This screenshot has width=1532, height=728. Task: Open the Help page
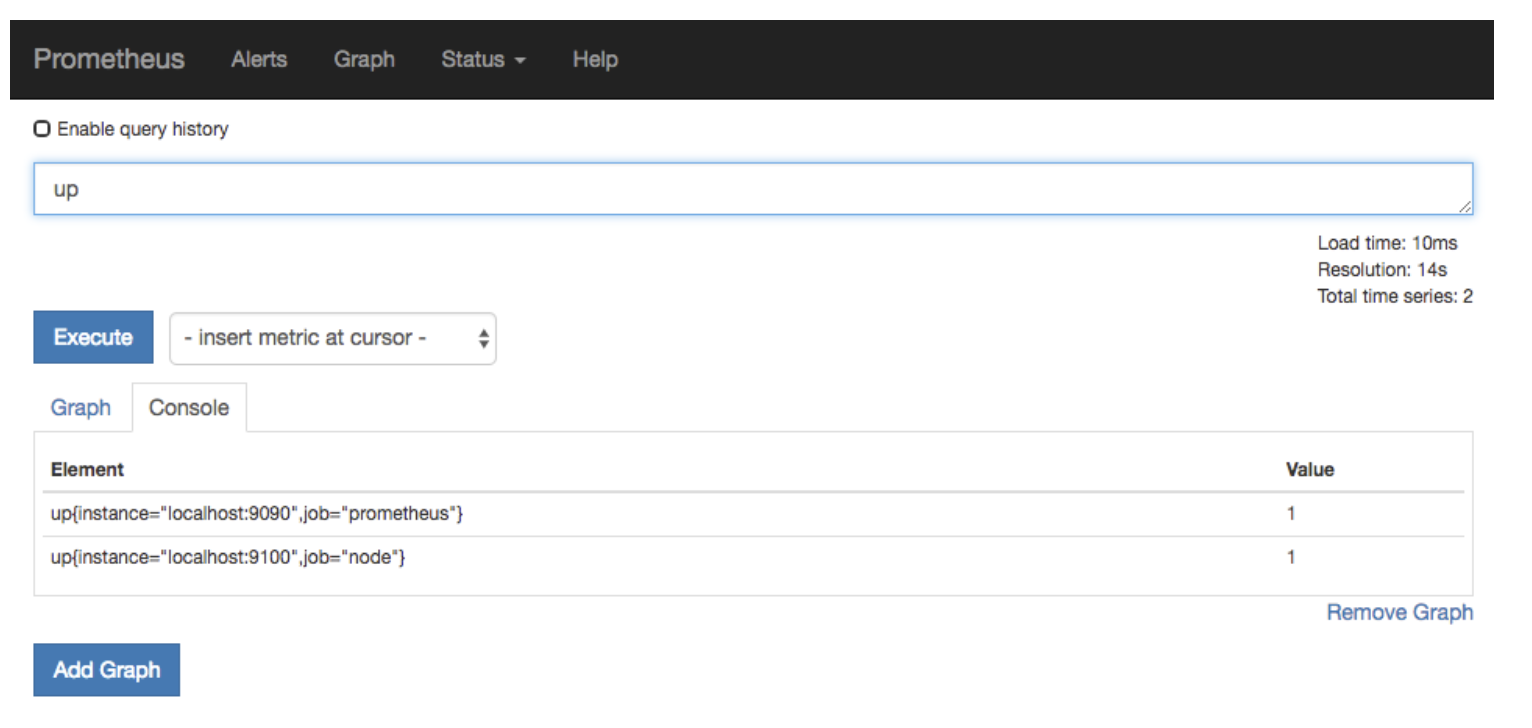click(x=595, y=59)
